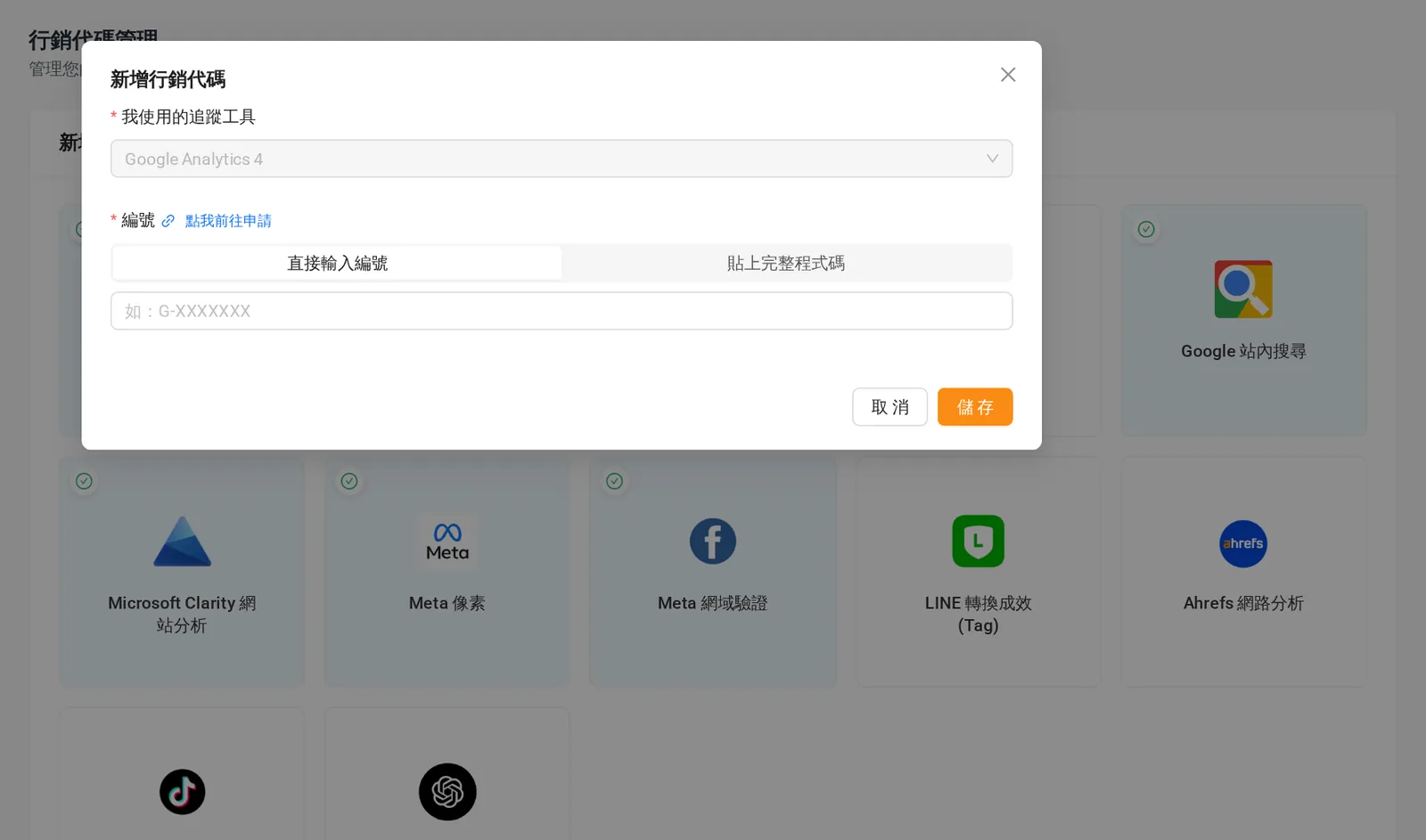Screen dimensions: 1426x840
Task: Click the chain link icon beside 編號
Action: (168, 221)
